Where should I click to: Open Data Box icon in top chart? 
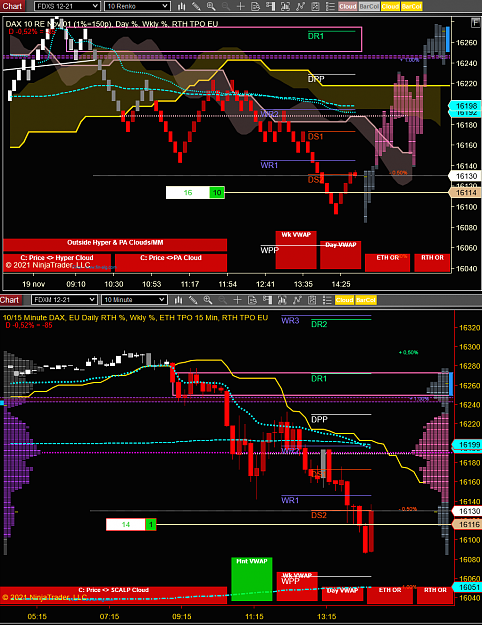point(256,6)
